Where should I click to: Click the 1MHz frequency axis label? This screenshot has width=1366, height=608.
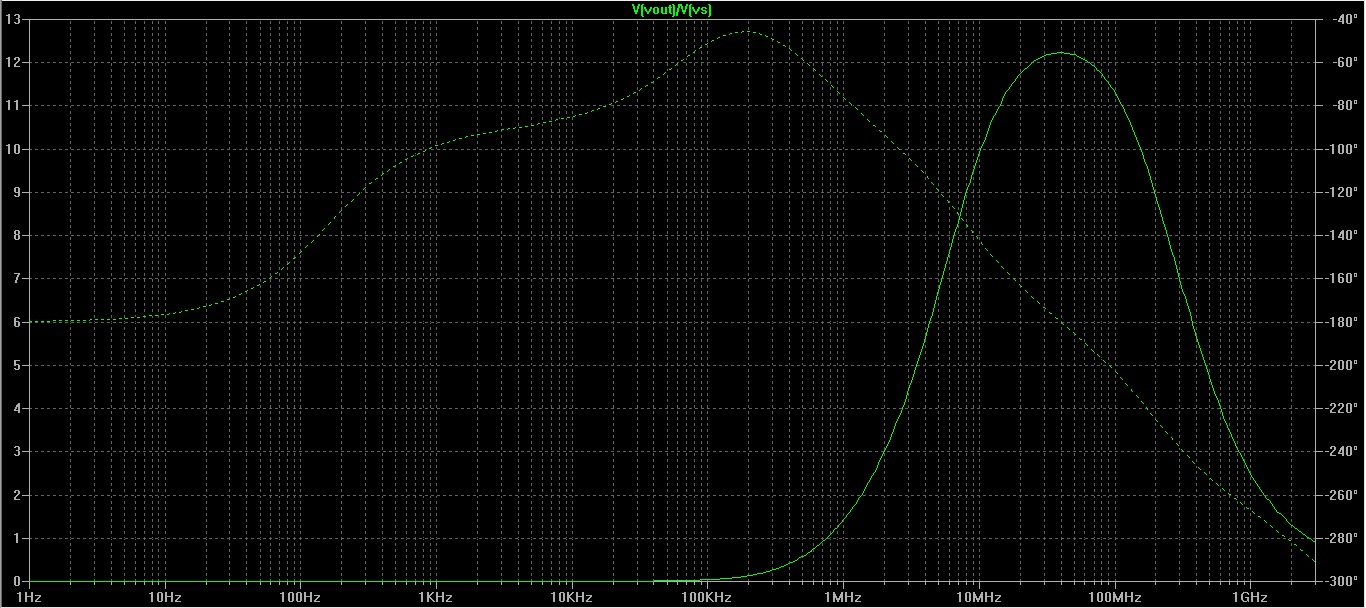(843, 596)
